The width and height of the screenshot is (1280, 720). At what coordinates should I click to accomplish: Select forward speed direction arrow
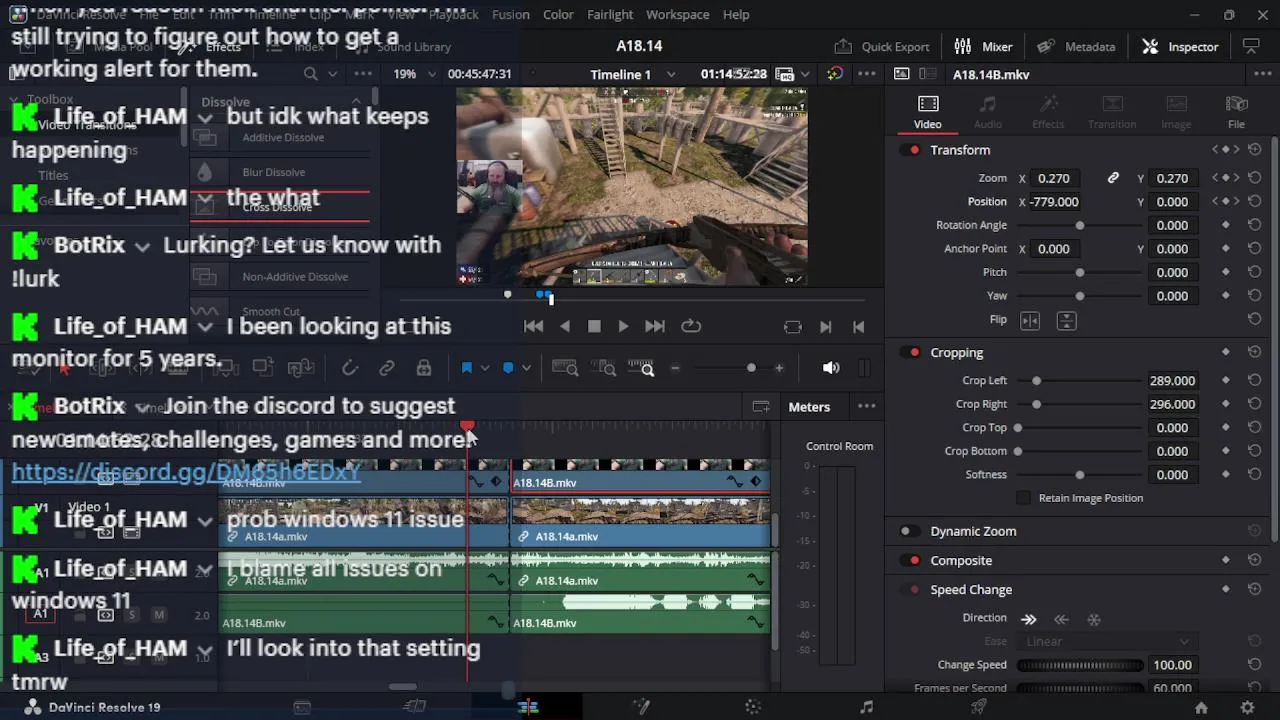(x=1029, y=619)
